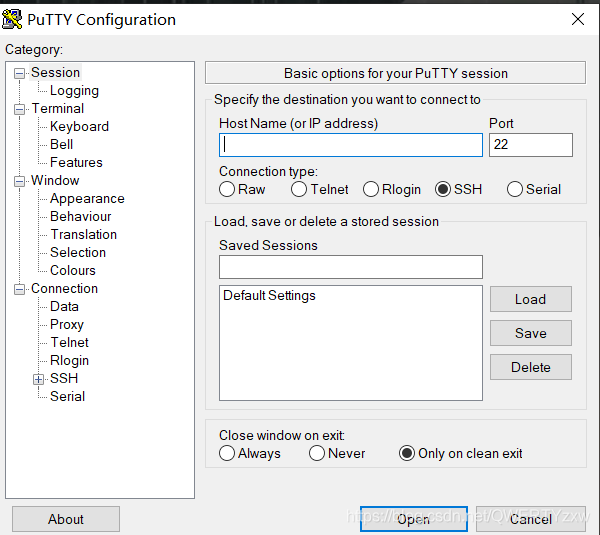Viewport: 600px width, 535px height.
Task: Collapse the Session tree node
Action: (x=19, y=73)
